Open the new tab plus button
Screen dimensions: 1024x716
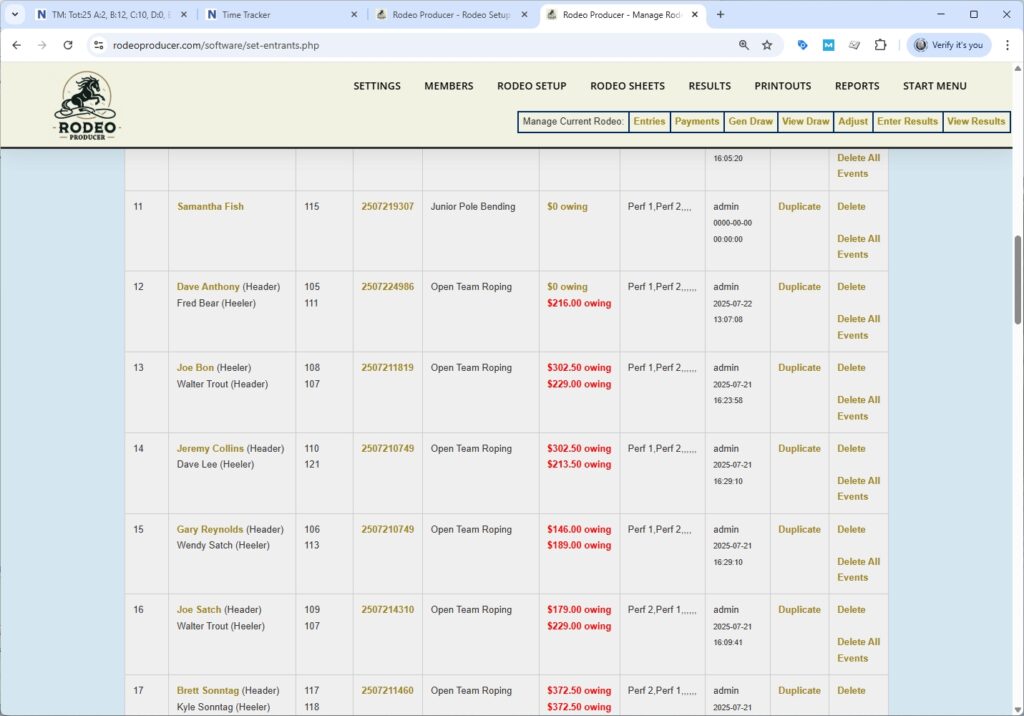coord(720,15)
